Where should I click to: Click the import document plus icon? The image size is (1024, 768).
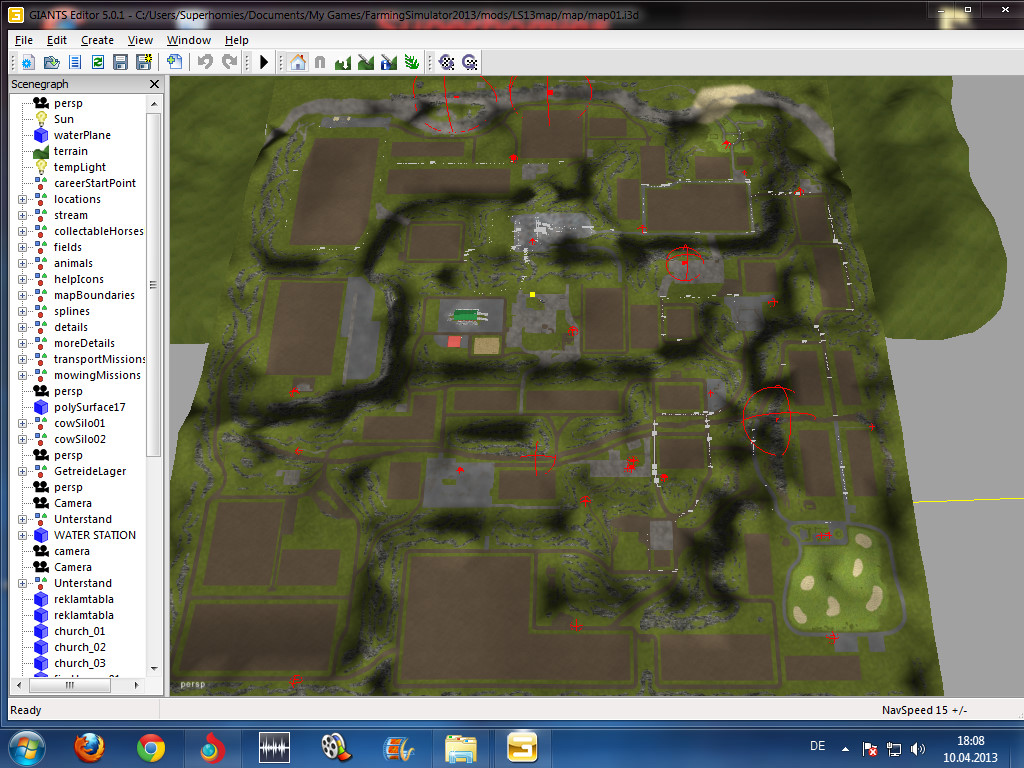pyautogui.click(x=174, y=63)
